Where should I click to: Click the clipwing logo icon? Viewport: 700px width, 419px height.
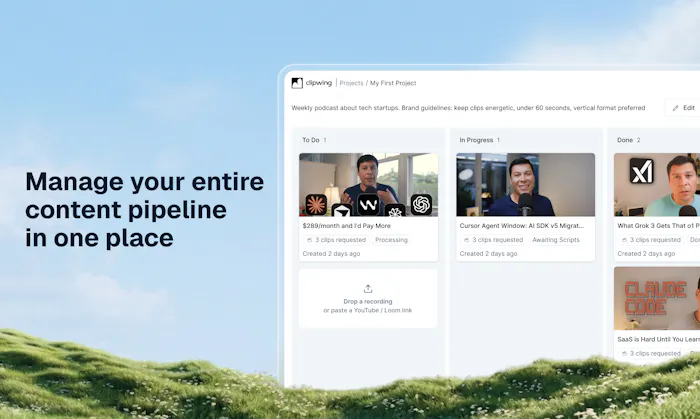pyautogui.click(x=297, y=83)
